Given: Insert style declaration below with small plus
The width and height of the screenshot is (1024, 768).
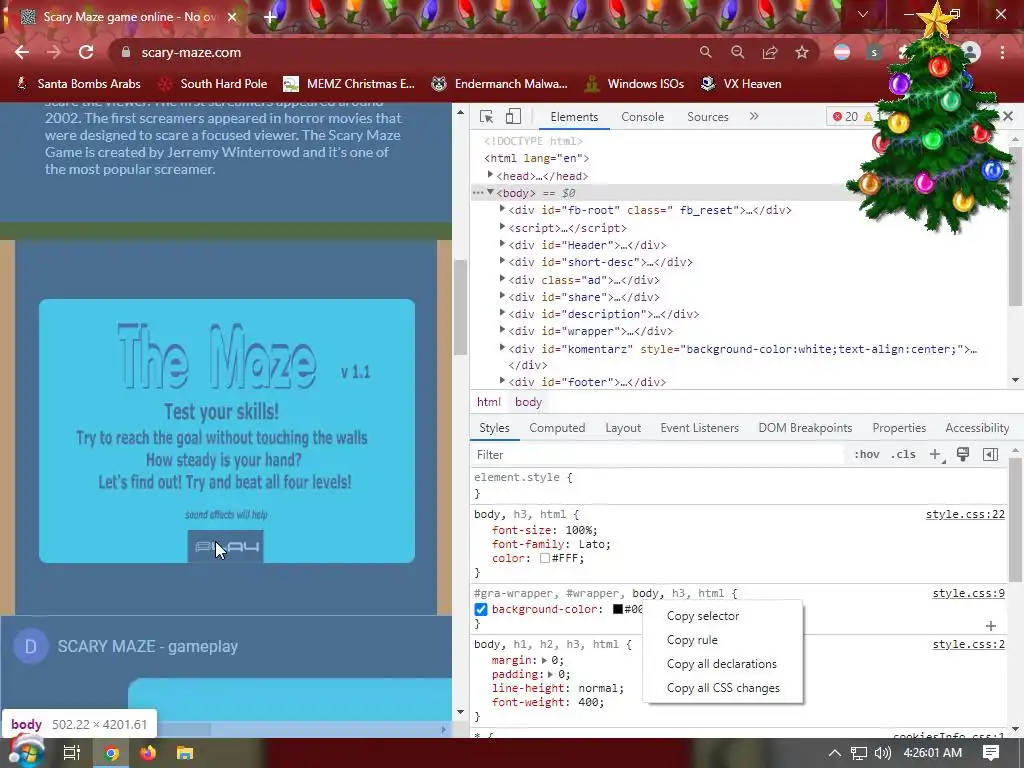Looking at the screenshot, I should tap(991, 626).
